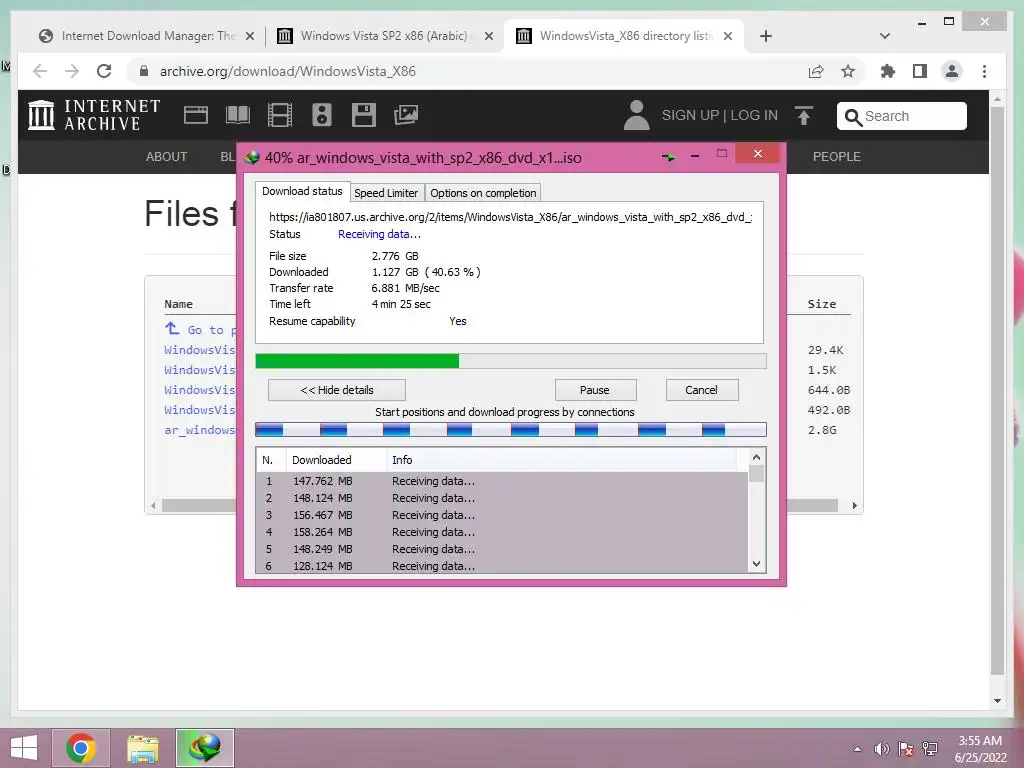The width and height of the screenshot is (1024, 768).
Task: Open the PEOPLE menu item
Action: click(837, 157)
